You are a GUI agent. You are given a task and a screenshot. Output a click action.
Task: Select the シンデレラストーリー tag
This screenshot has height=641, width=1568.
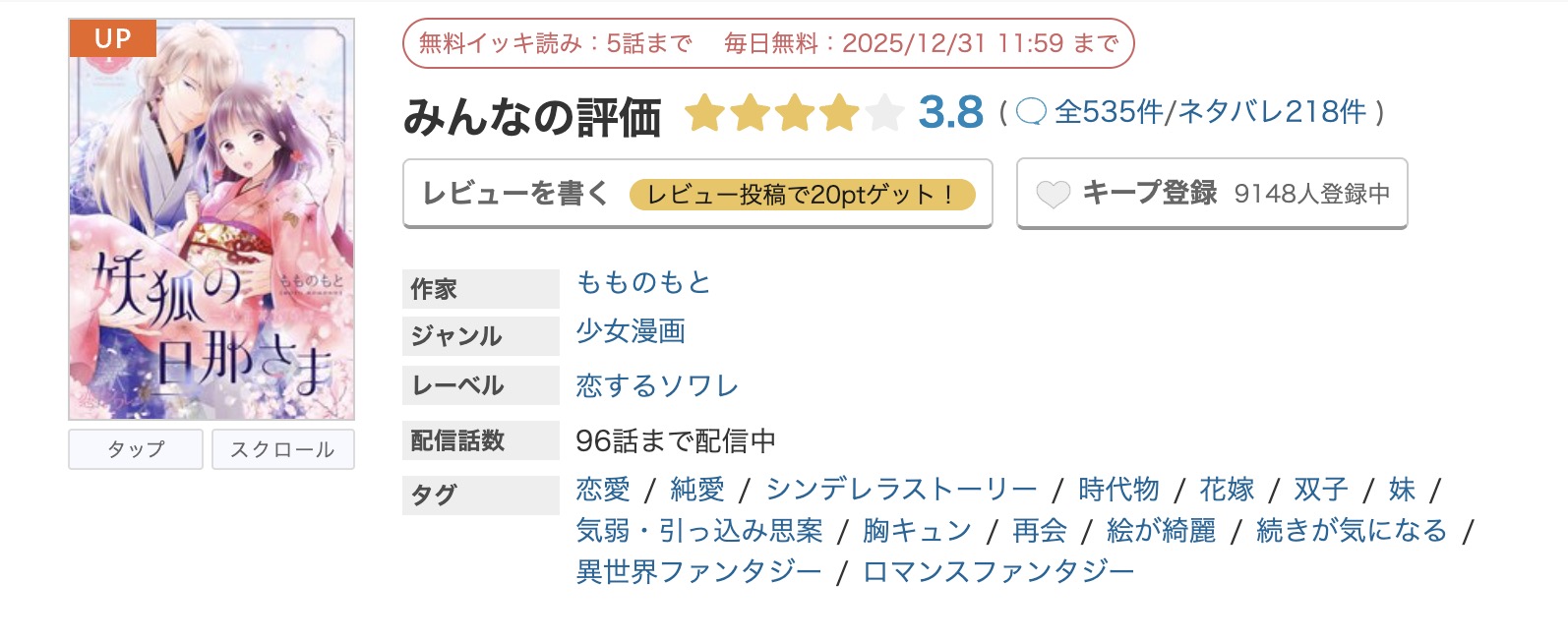[901, 490]
